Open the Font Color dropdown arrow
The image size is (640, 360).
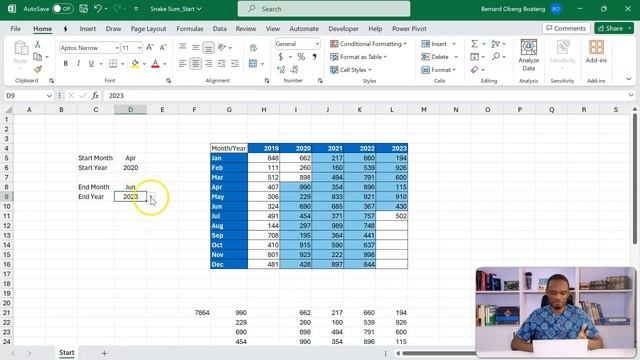pos(165,64)
